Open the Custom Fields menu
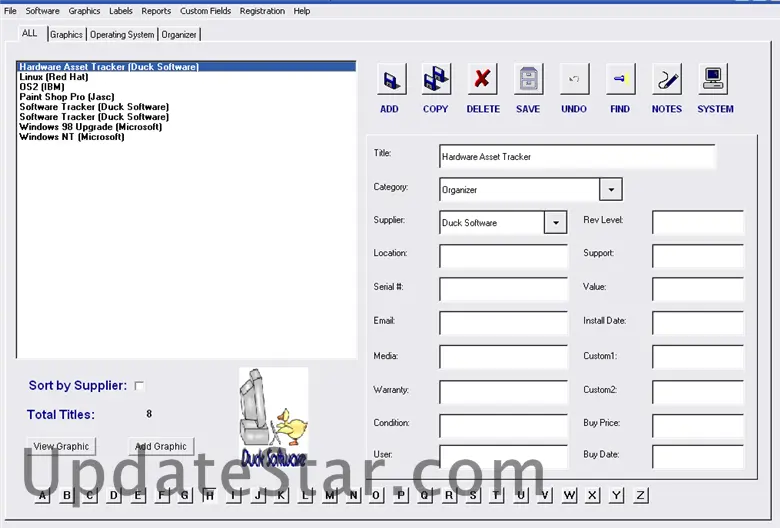Image resolution: width=780 pixels, height=528 pixels. click(205, 11)
